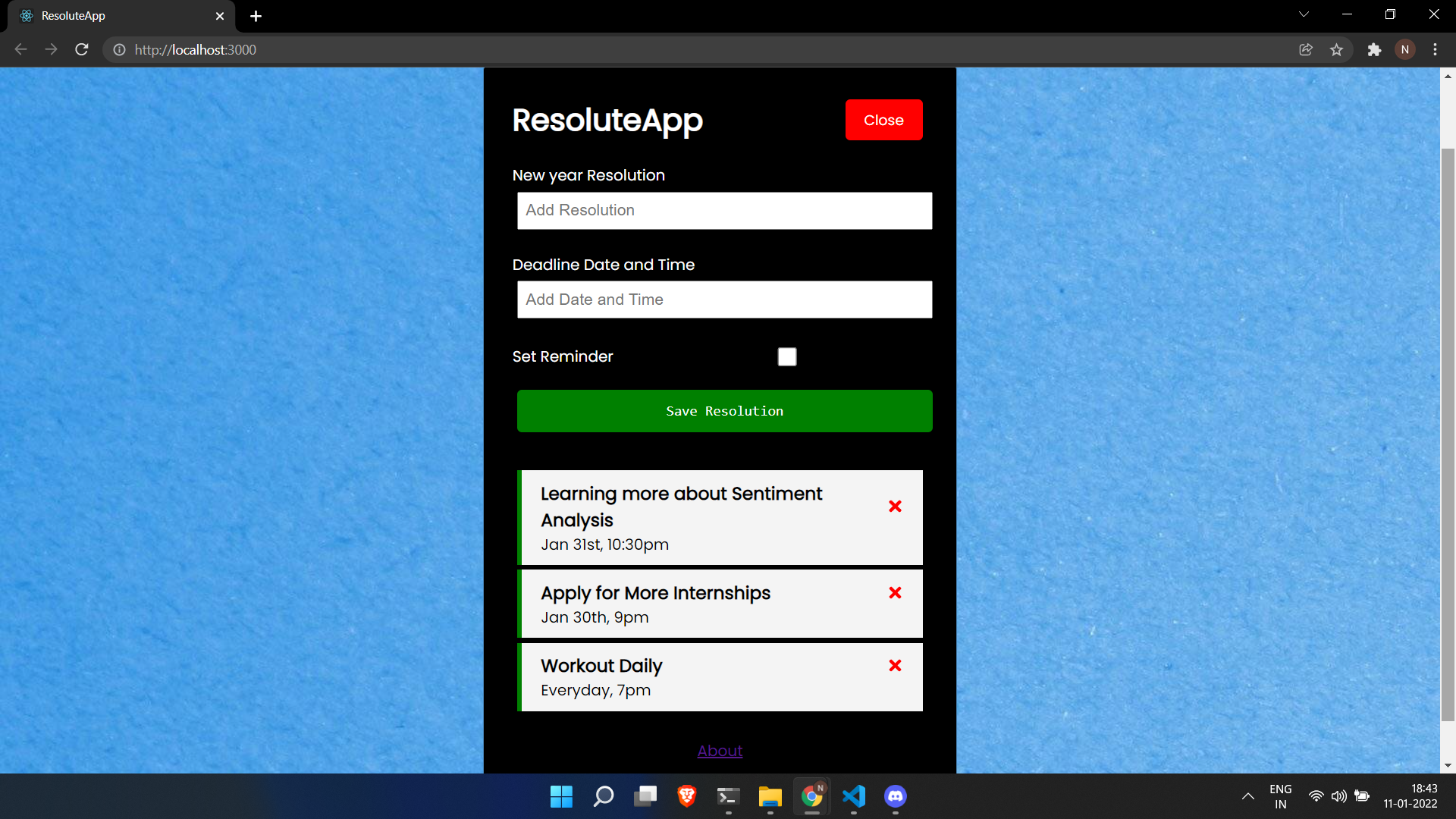Expand the hidden system tray icons
Screen dimensions: 1456x819
coord(1247,796)
